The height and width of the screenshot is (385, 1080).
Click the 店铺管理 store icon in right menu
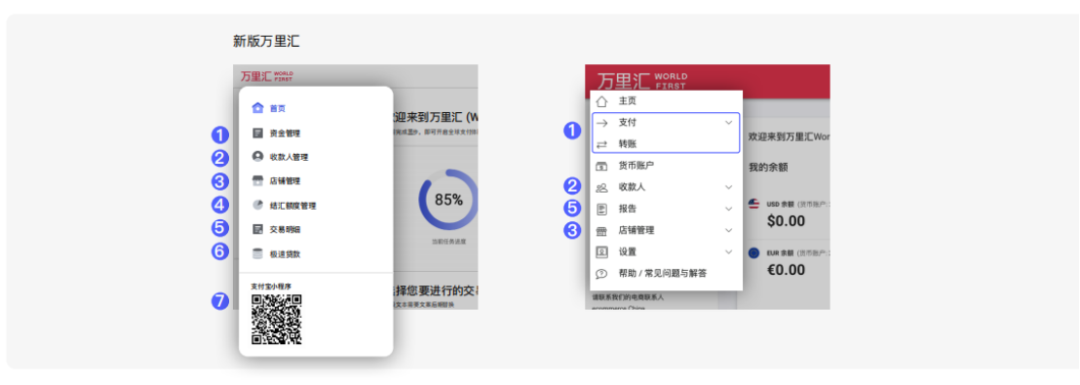pos(601,231)
